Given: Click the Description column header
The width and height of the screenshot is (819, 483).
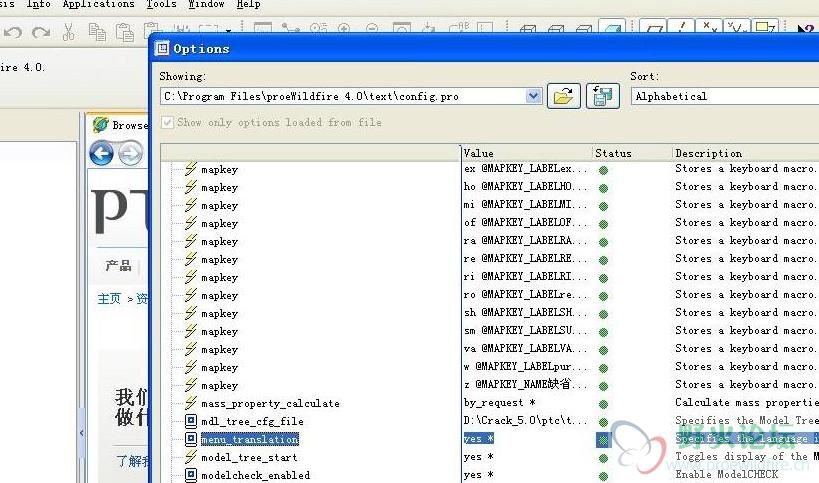Looking at the screenshot, I should (745, 153).
